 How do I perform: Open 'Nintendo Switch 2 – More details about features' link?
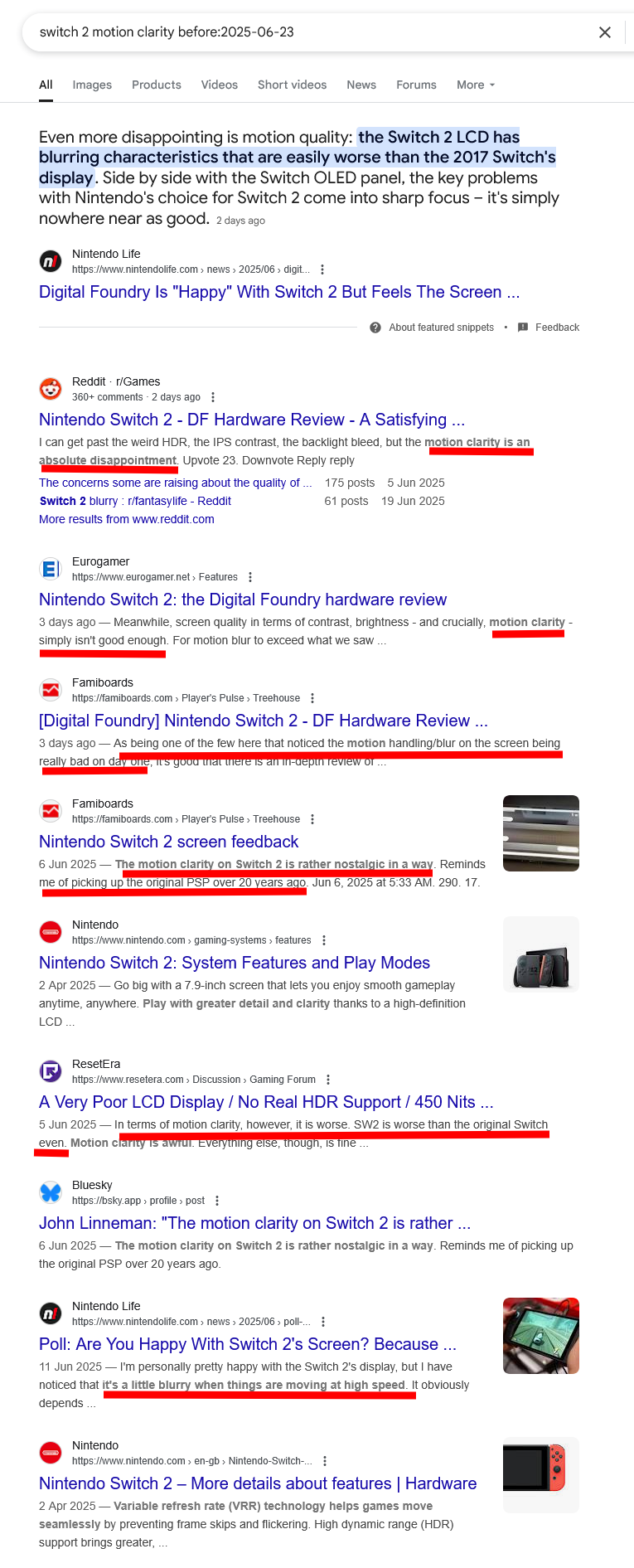coord(258,1483)
